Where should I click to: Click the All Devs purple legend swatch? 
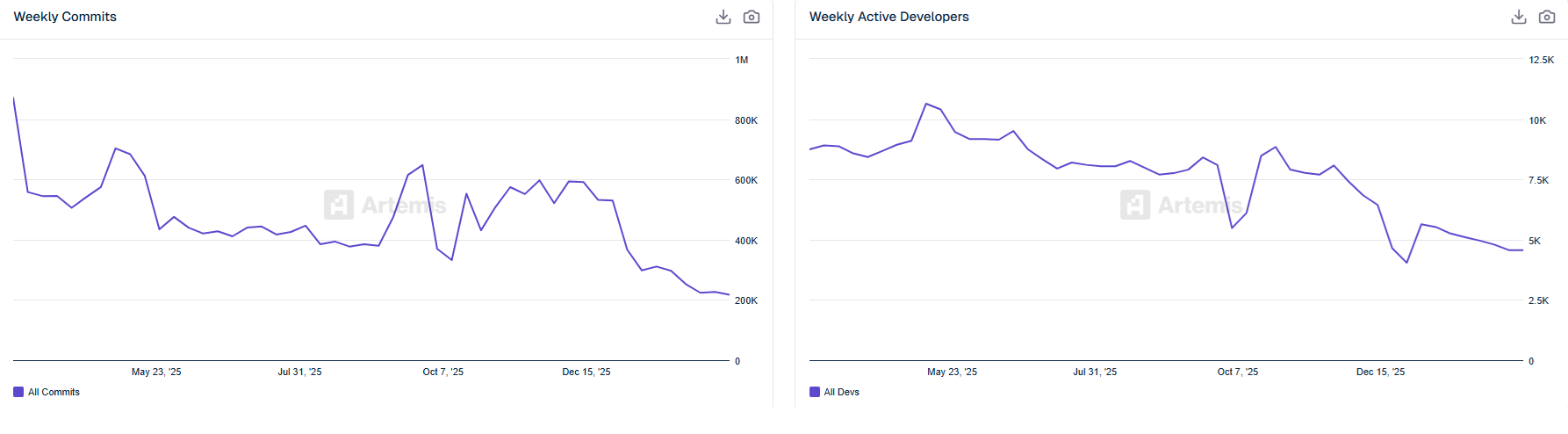(x=815, y=392)
